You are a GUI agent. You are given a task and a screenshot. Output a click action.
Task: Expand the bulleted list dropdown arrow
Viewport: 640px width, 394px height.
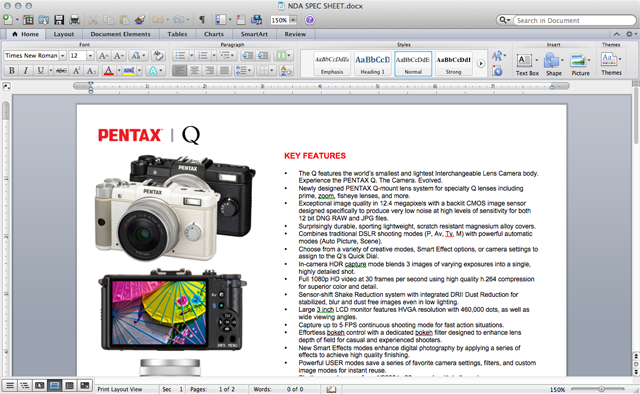click(191, 56)
